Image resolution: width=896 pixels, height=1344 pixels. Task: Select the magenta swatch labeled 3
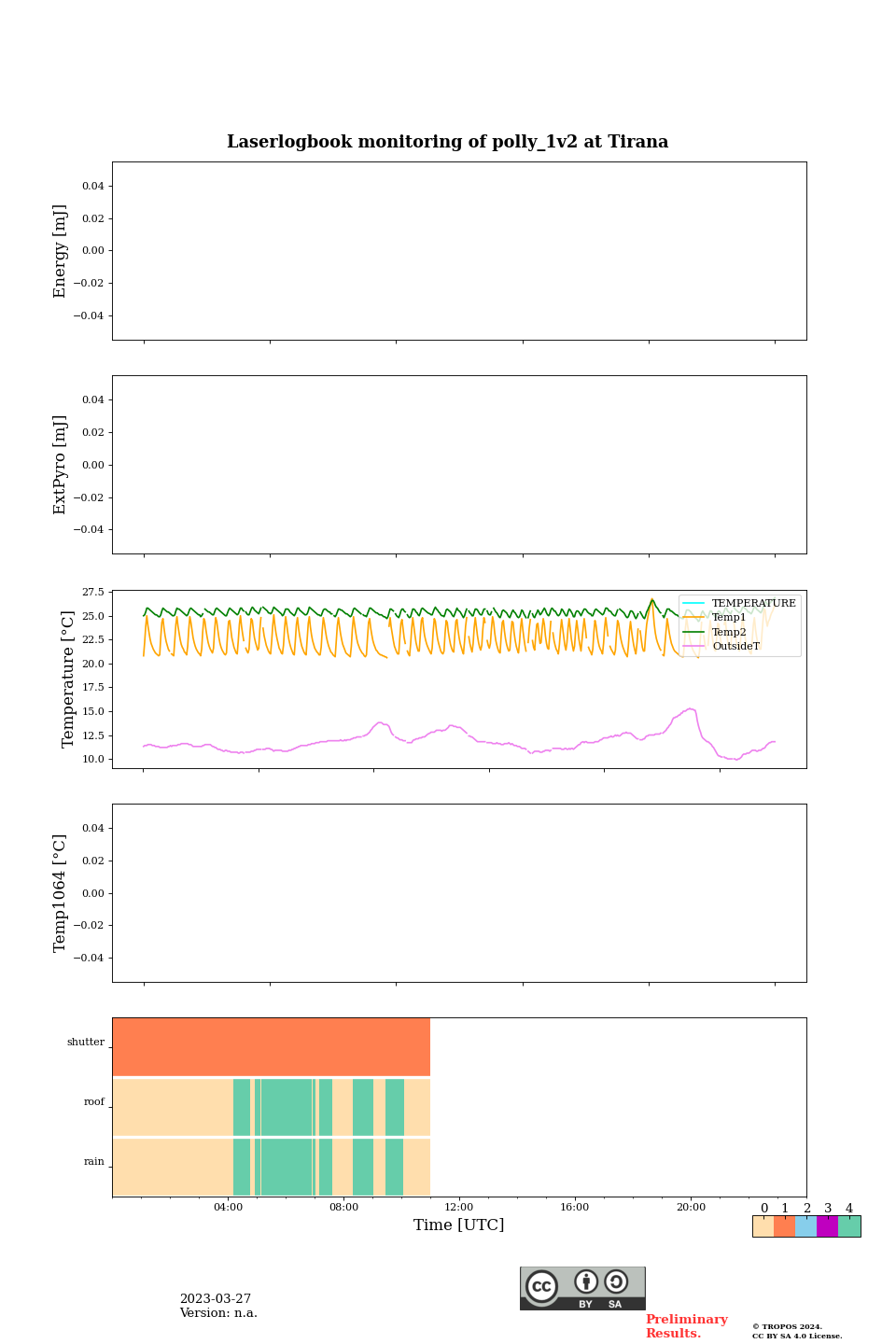pos(828,1226)
